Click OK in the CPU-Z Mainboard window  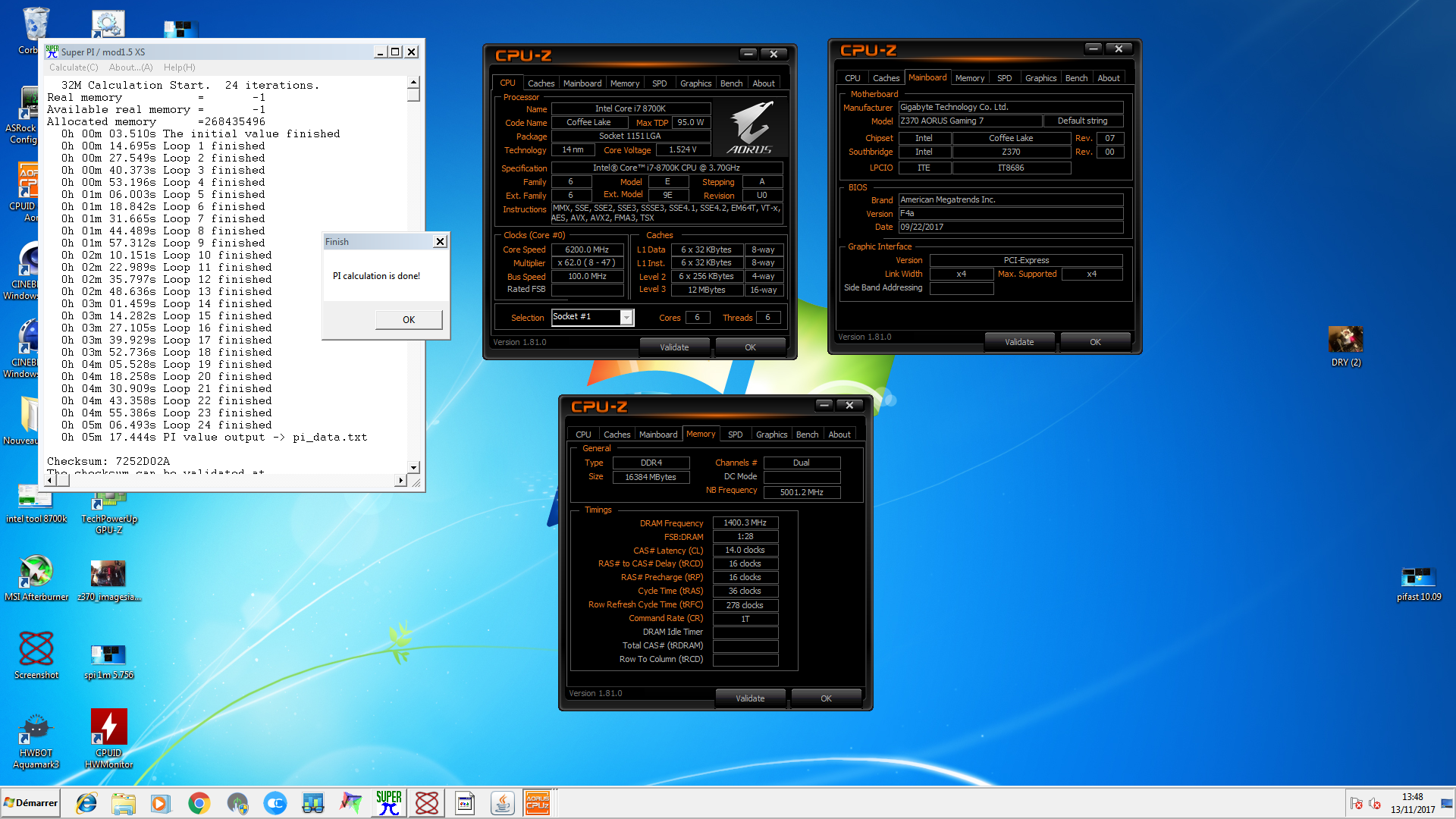click(x=1095, y=342)
